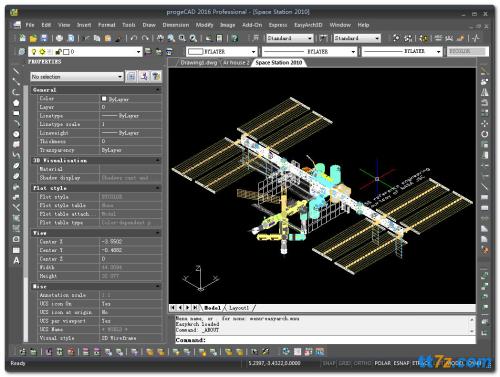Toggle layer on/off lightbulb icon
500x377 pixels.
(34, 52)
